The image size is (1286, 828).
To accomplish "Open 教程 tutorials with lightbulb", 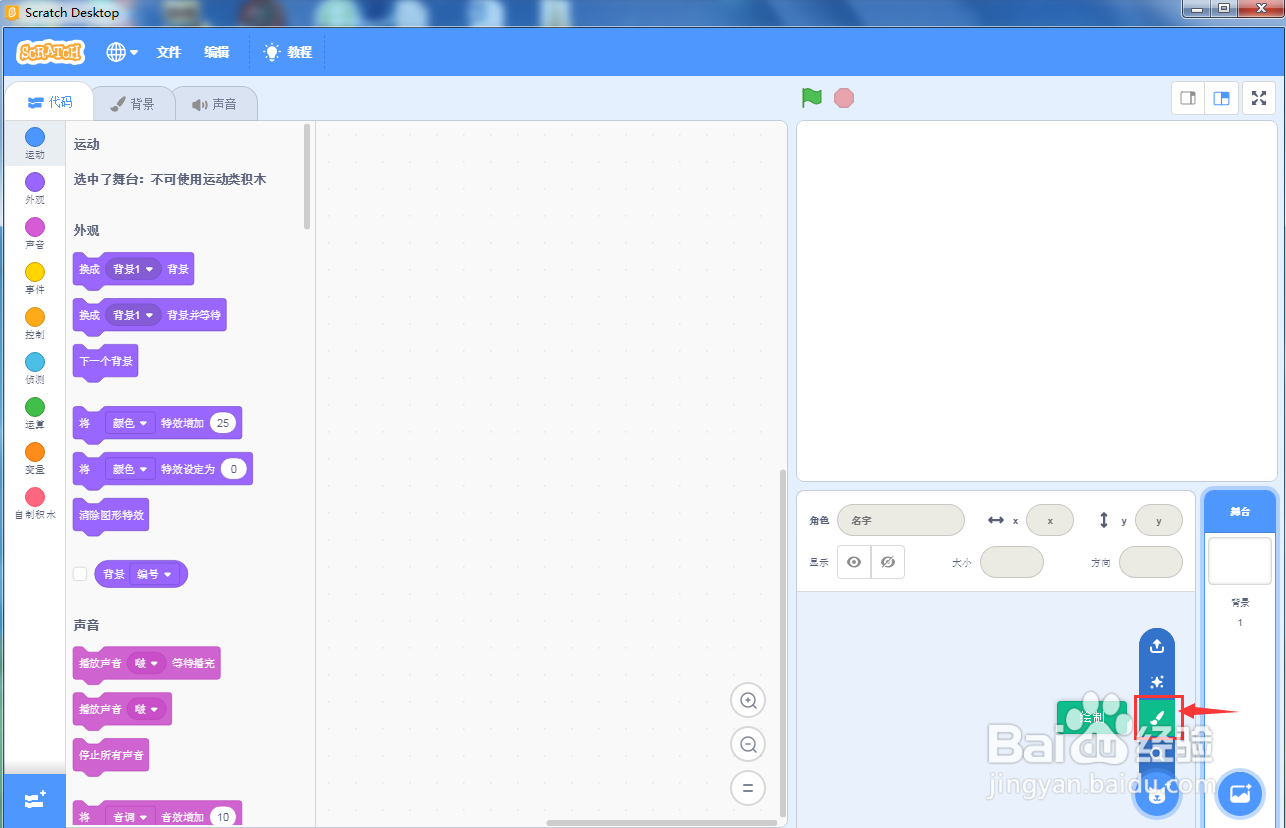I will pyautogui.click(x=288, y=52).
